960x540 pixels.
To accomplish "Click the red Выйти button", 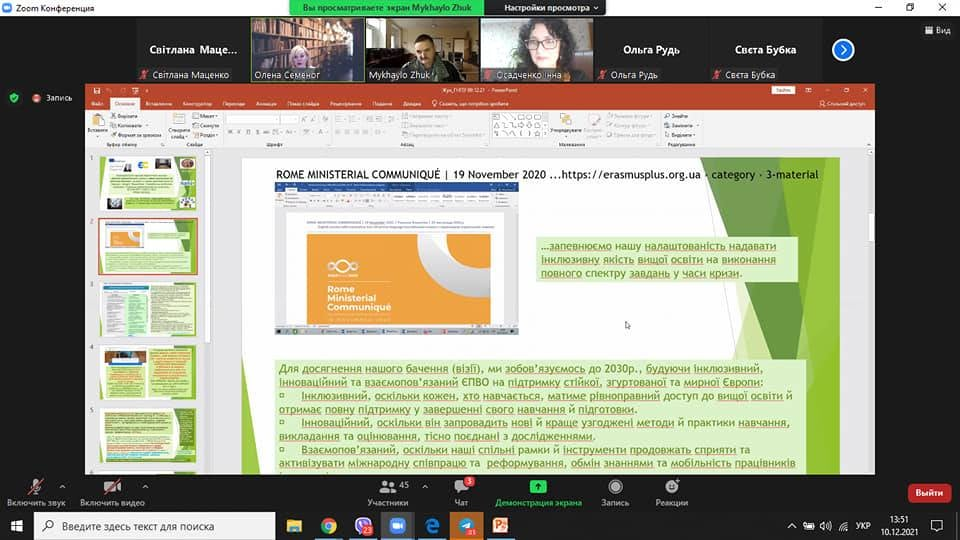I will point(928,492).
